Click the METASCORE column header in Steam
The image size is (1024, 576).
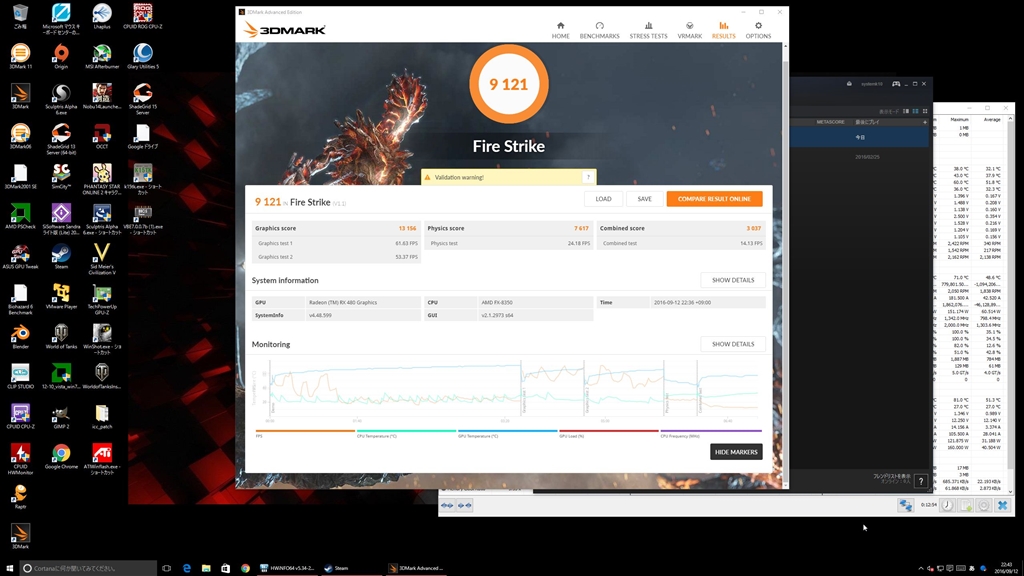point(830,122)
